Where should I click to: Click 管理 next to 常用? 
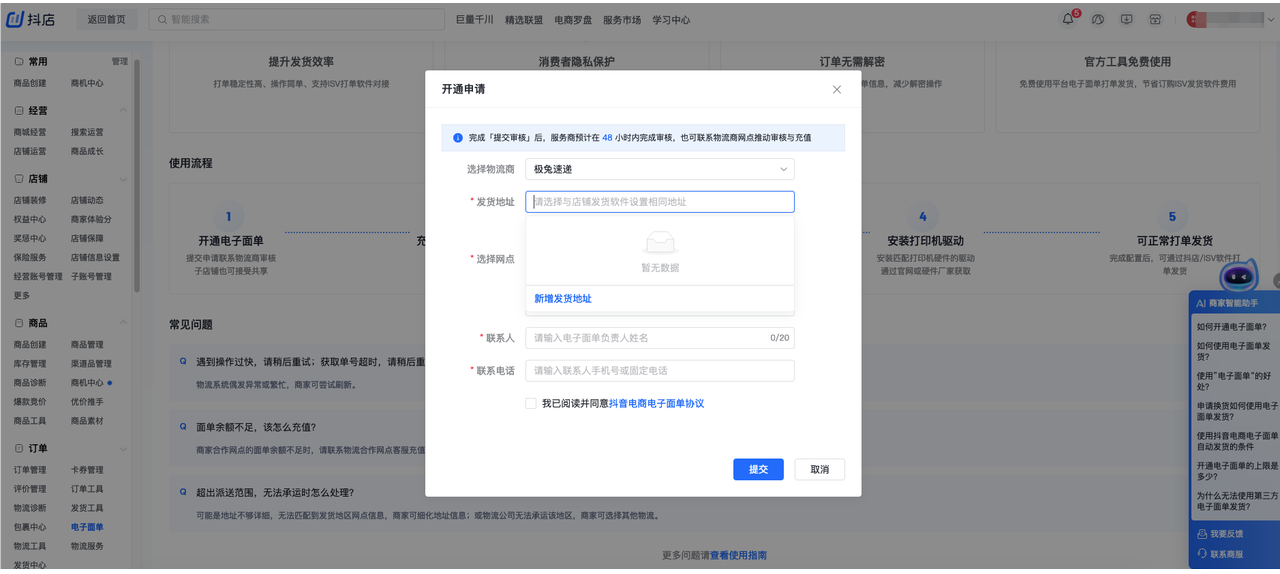pos(120,61)
